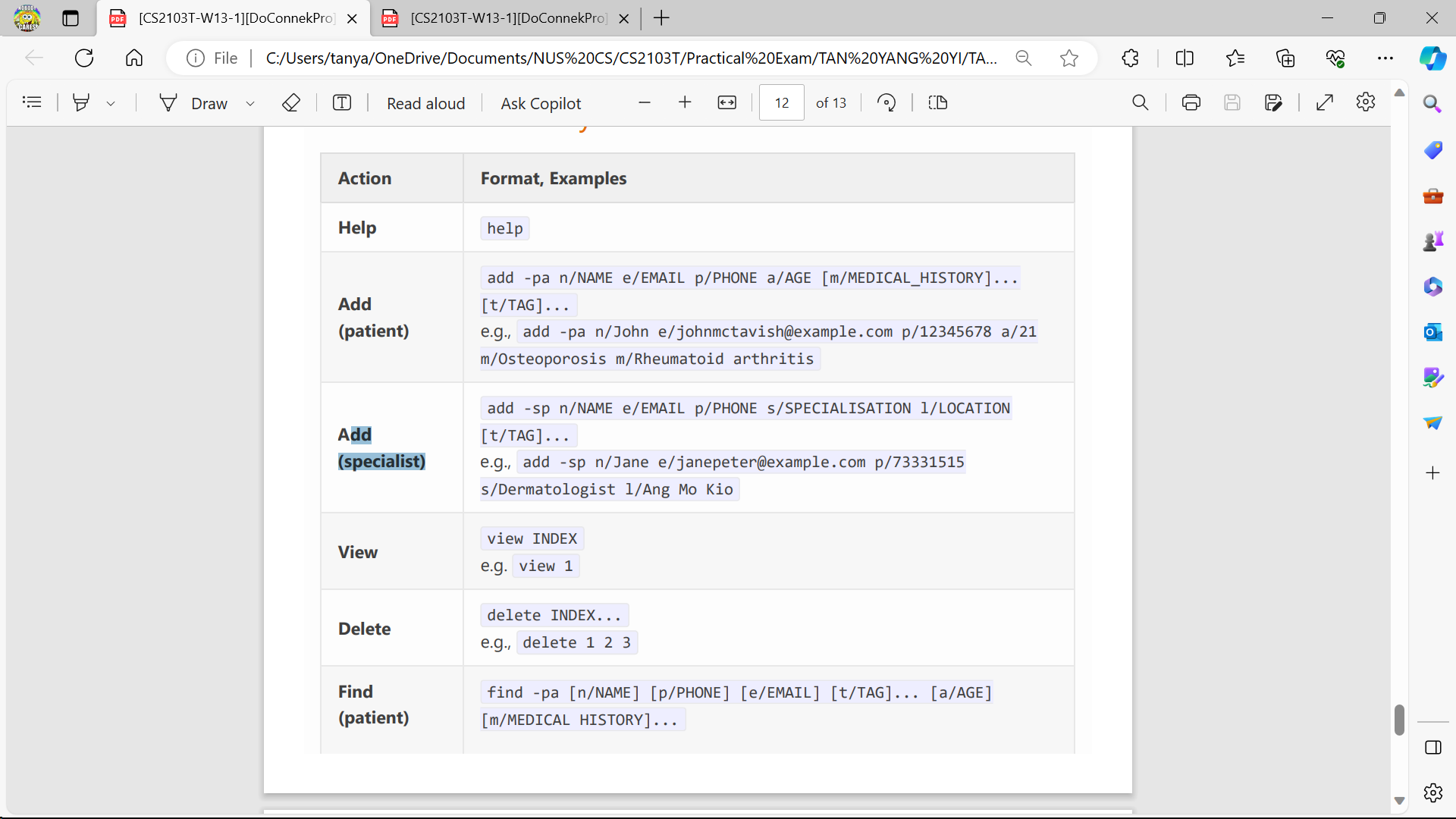1456x819 pixels.
Task: Enter full screen PDF mode
Action: point(1325,102)
